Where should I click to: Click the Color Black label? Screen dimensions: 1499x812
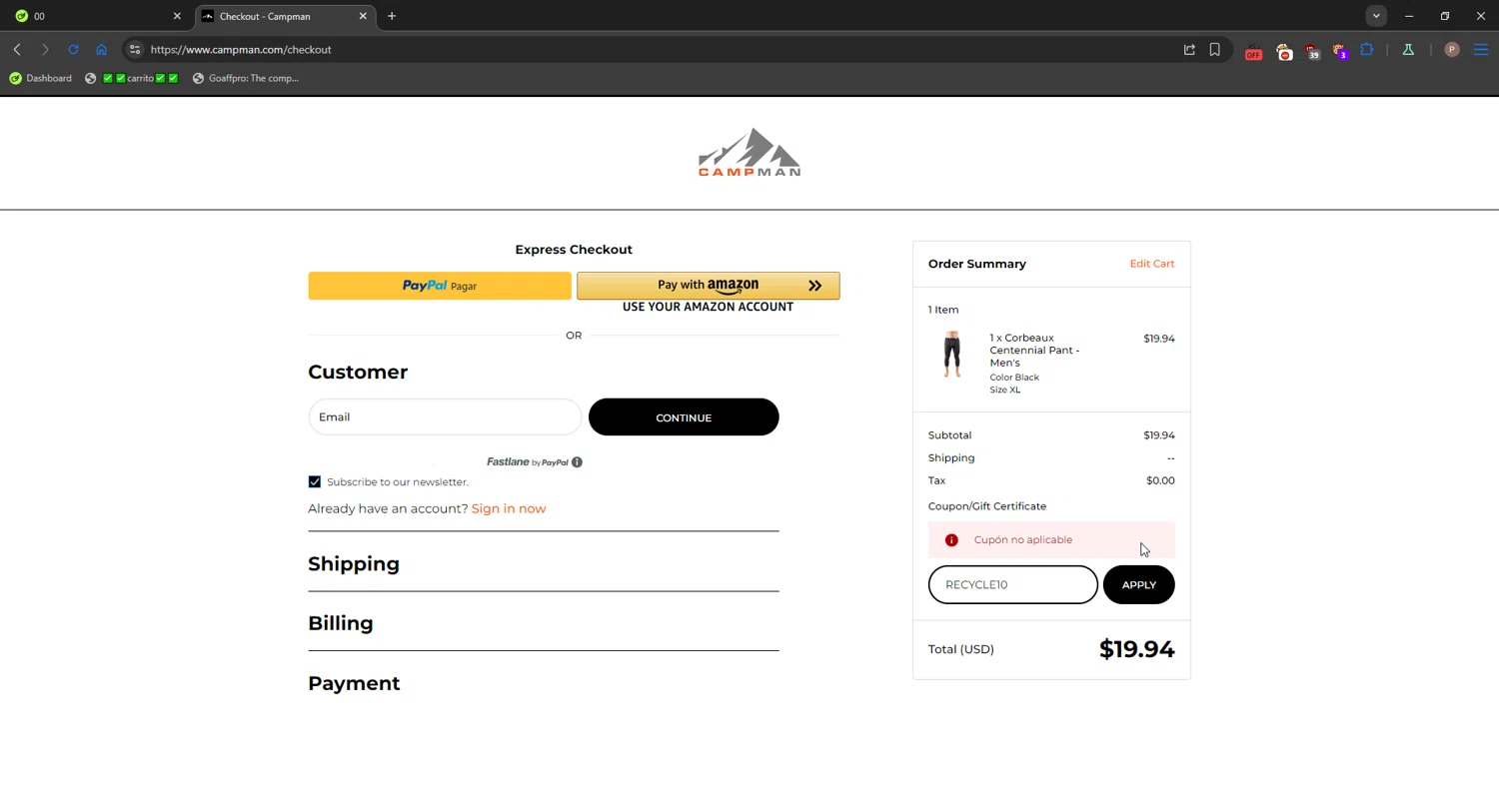[x=1014, y=378]
